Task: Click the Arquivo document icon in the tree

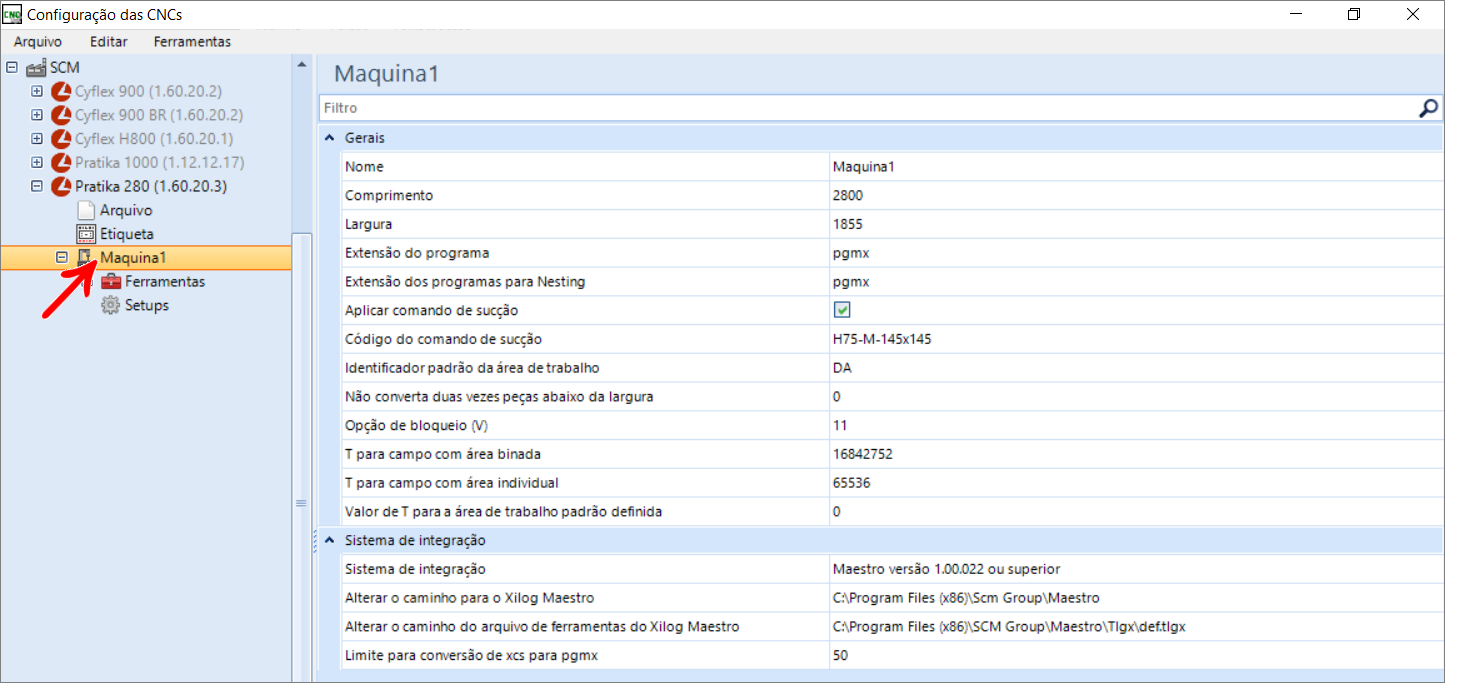Action: 87,211
